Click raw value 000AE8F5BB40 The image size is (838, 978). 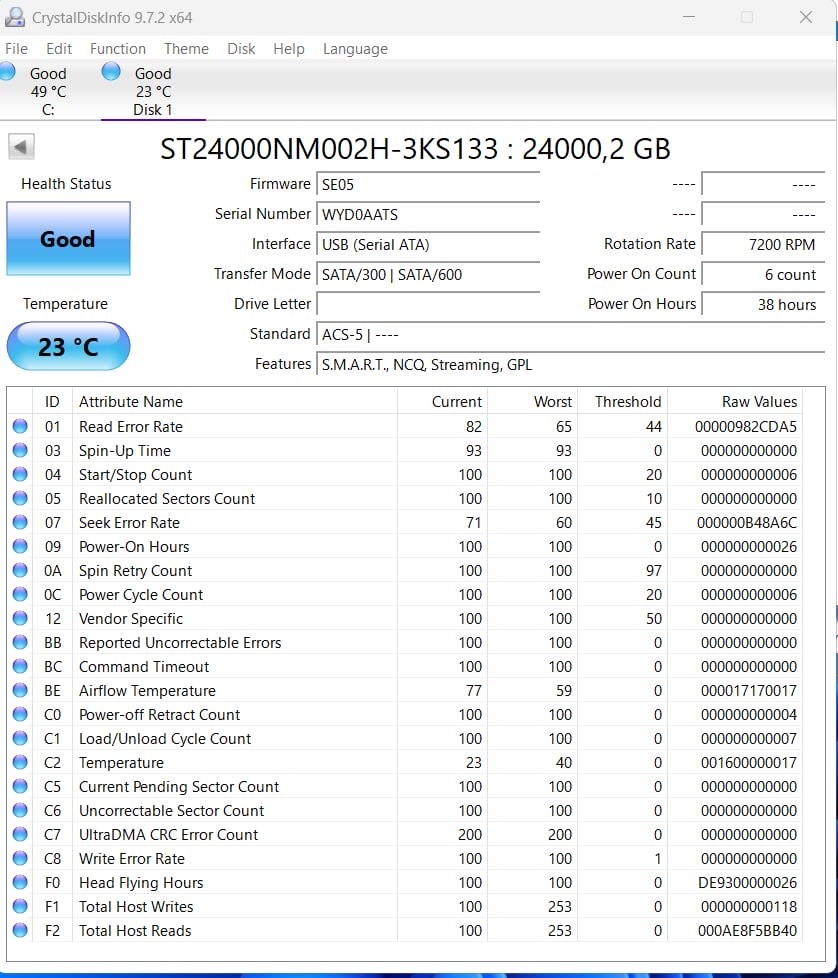(x=748, y=931)
